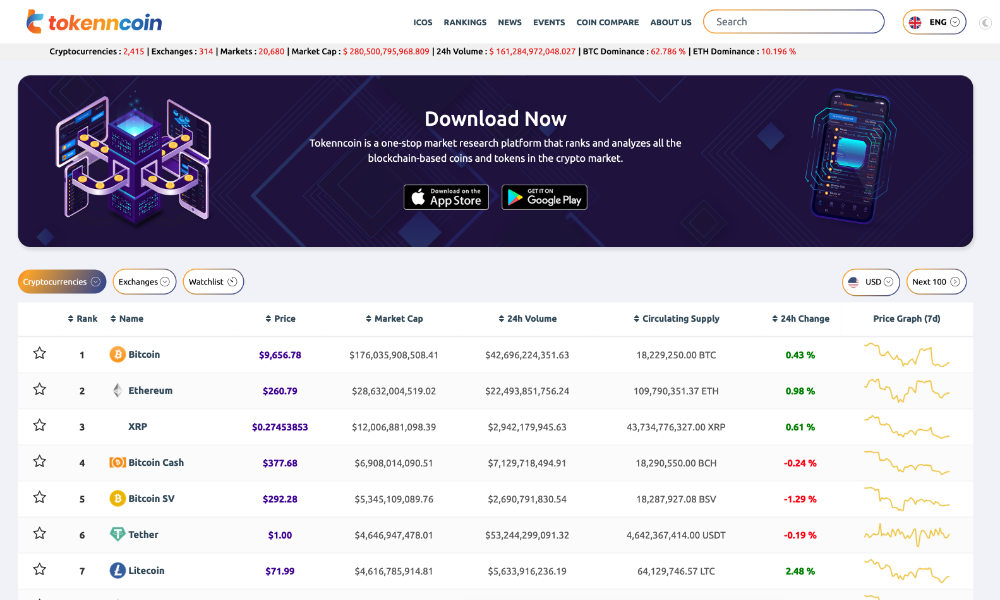Click the Ethereum coin icon
This screenshot has height=600, width=1000.
click(117, 391)
